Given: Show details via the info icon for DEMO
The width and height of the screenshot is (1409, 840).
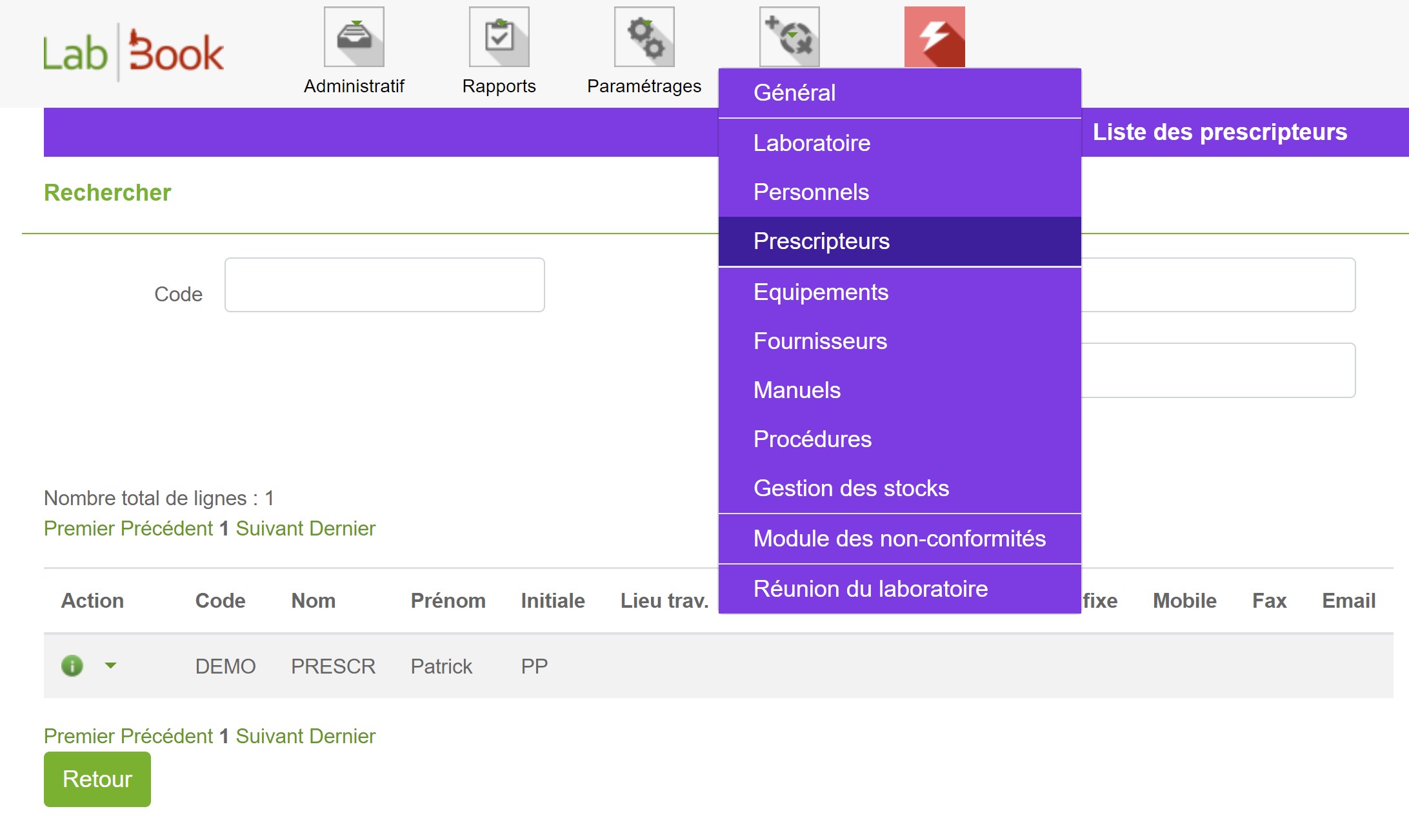Looking at the screenshot, I should pyautogui.click(x=71, y=666).
